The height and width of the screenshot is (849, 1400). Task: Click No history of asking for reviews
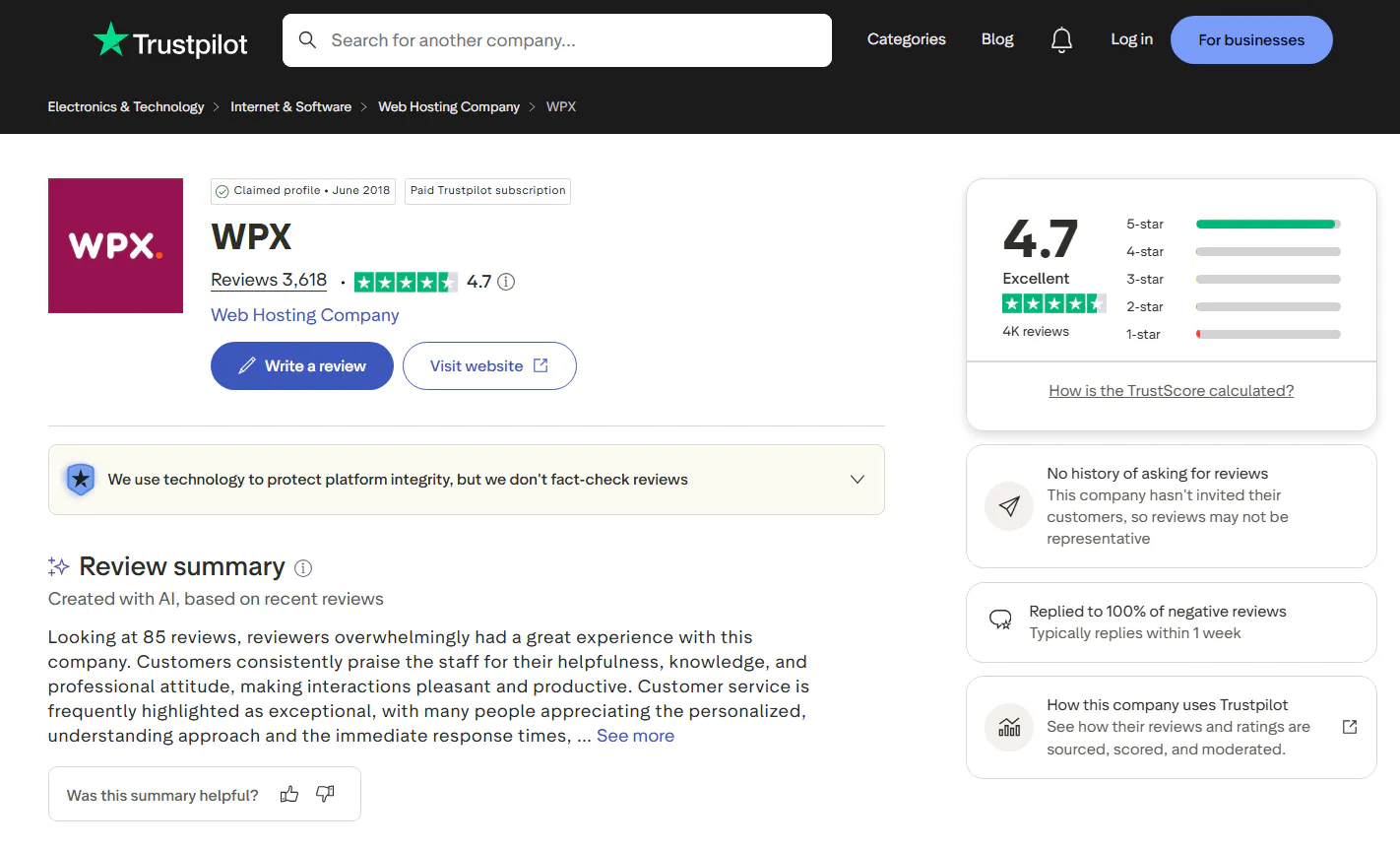(x=1158, y=474)
